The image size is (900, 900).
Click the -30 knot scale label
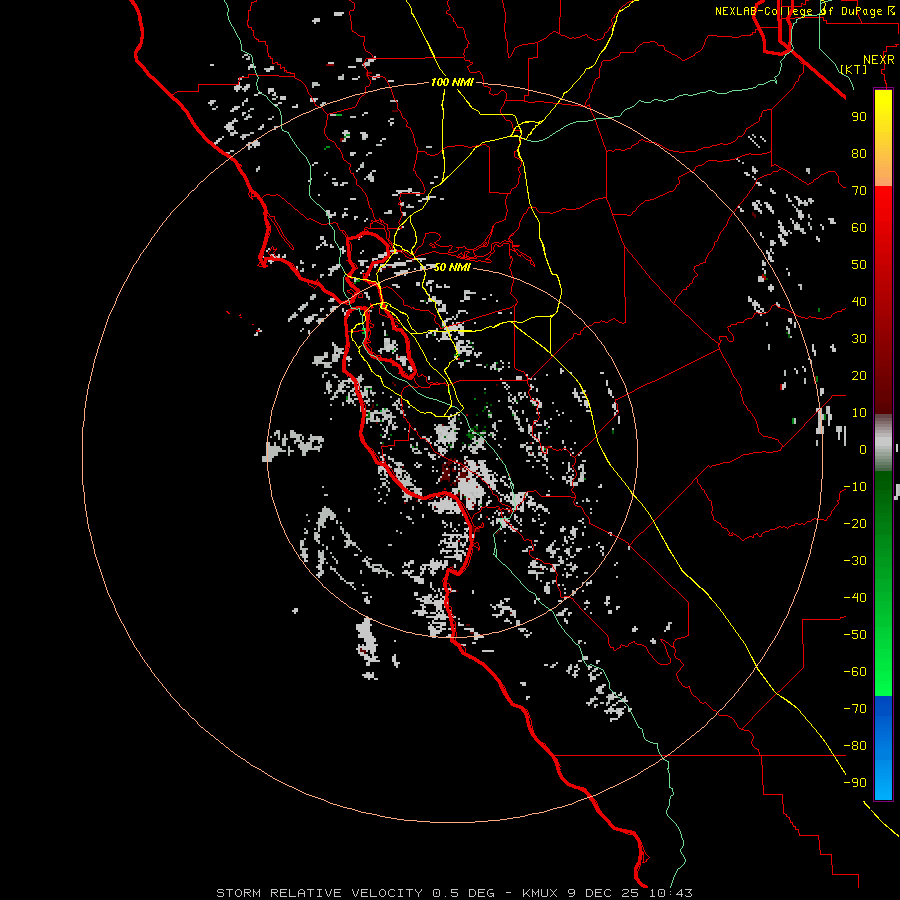pos(855,561)
